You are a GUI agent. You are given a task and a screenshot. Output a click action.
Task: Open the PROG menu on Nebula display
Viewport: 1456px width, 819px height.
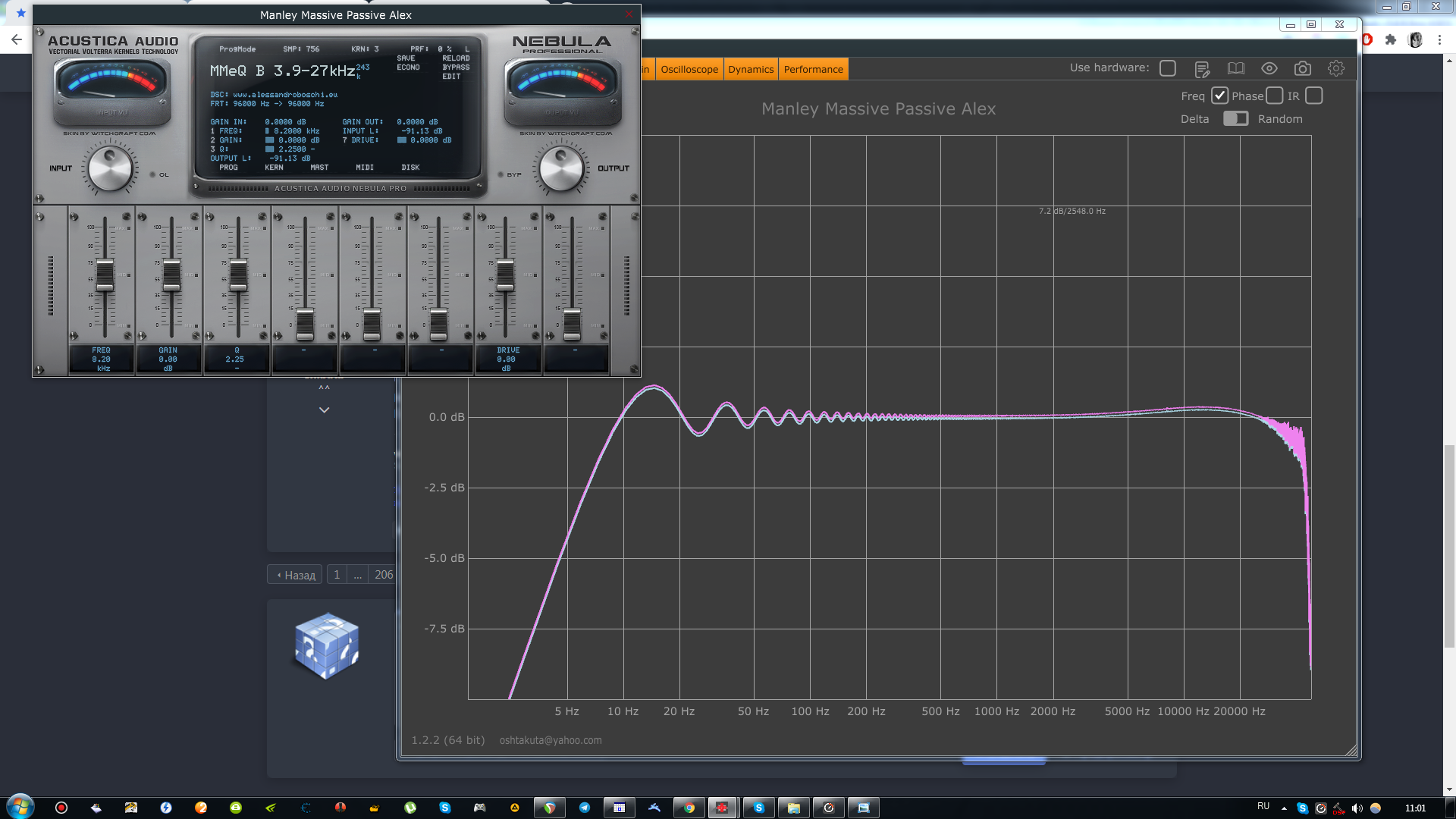click(x=228, y=168)
